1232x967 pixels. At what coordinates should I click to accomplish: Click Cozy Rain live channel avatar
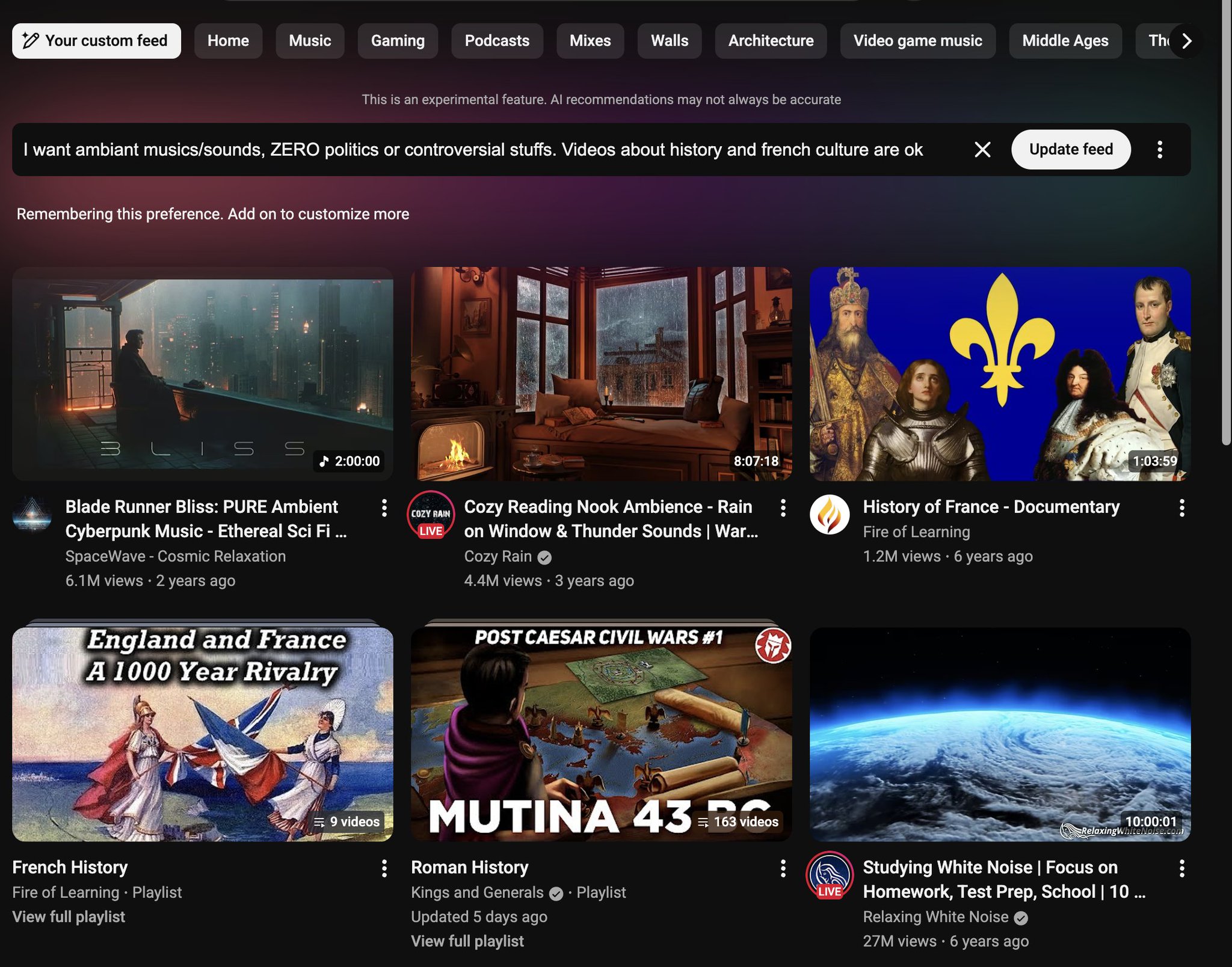tap(431, 515)
